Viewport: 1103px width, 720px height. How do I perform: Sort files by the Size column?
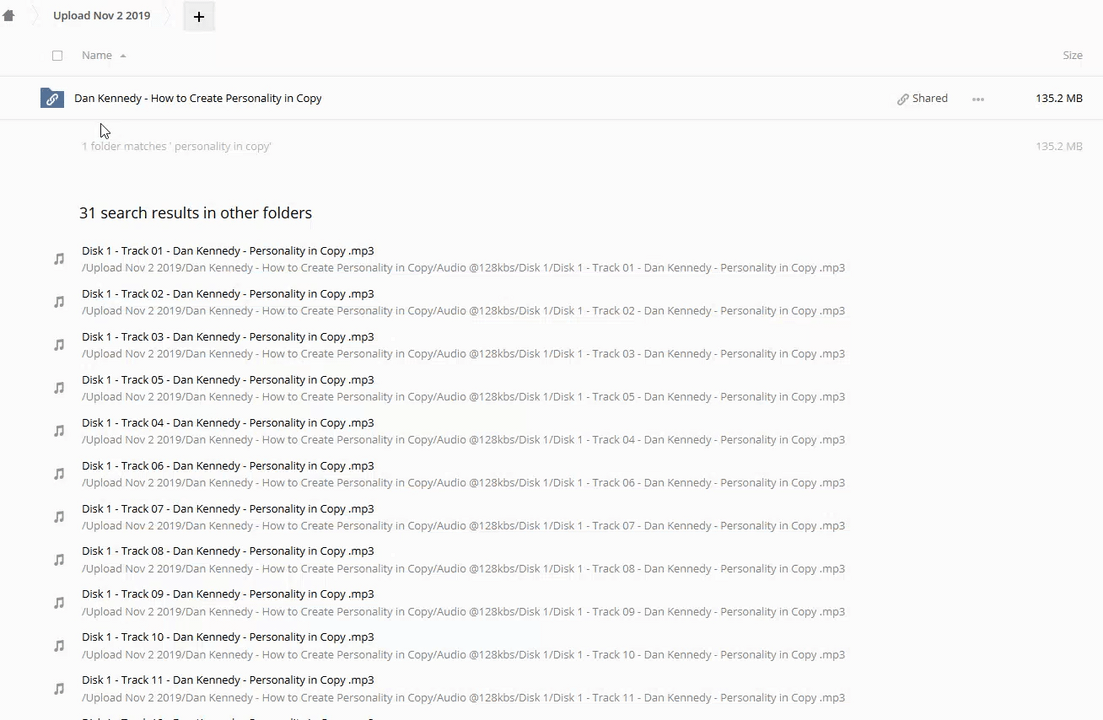[x=1072, y=56]
